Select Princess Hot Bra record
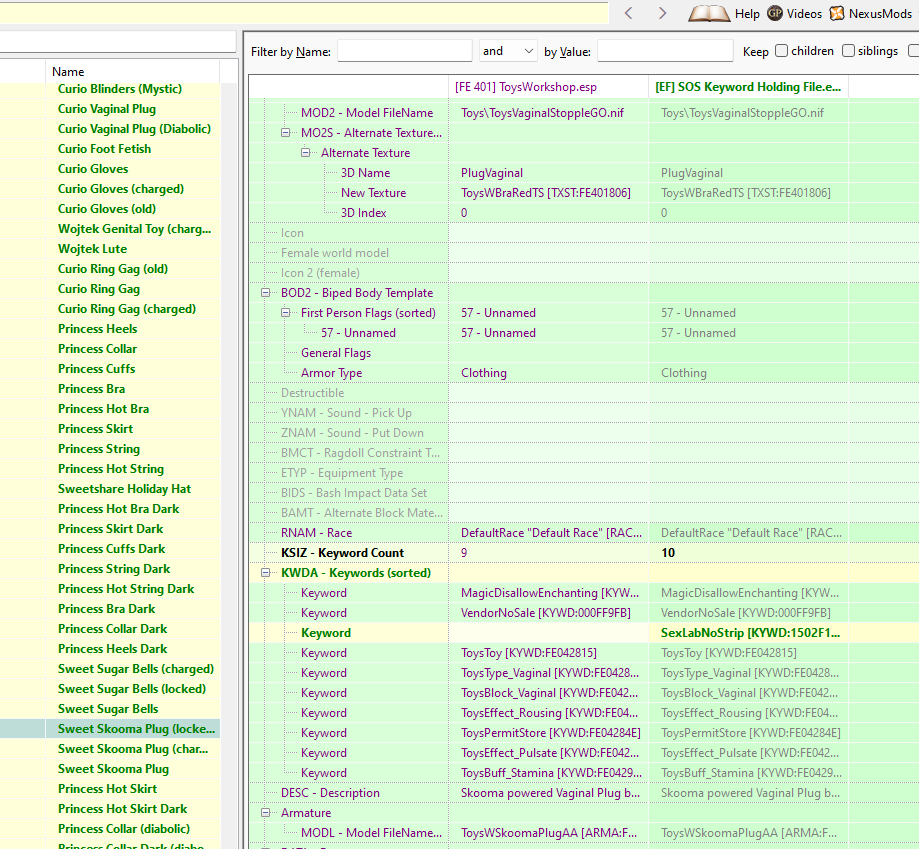Image resolution: width=919 pixels, height=849 pixels. click(103, 409)
